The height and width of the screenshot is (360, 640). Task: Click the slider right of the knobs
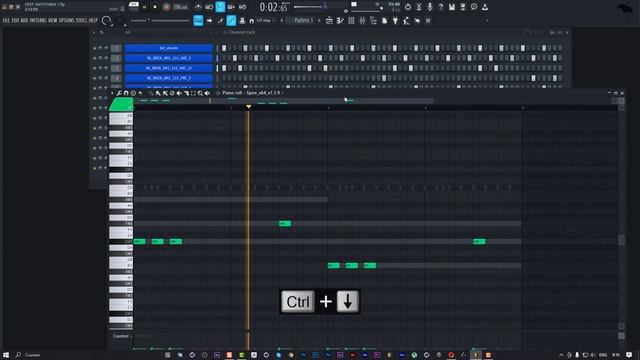(160, 21)
